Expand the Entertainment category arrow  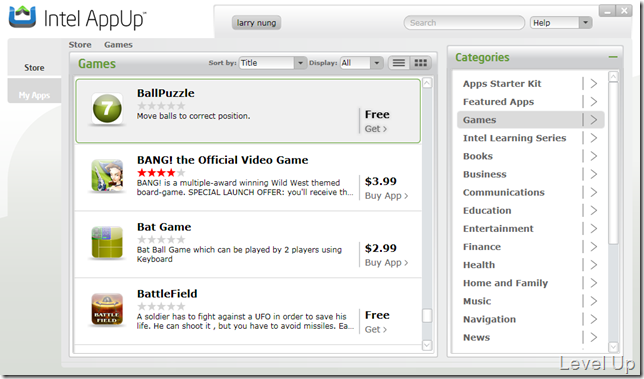593,228
